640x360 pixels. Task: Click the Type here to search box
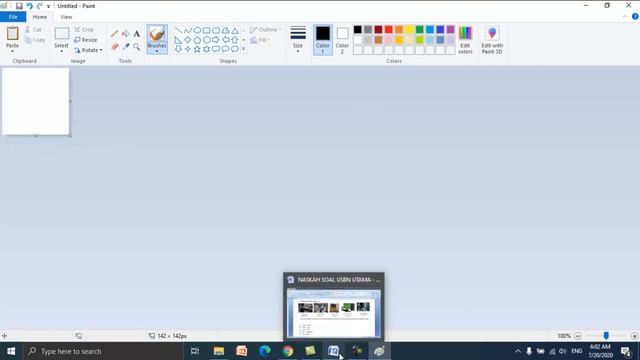tap(103, 351)
